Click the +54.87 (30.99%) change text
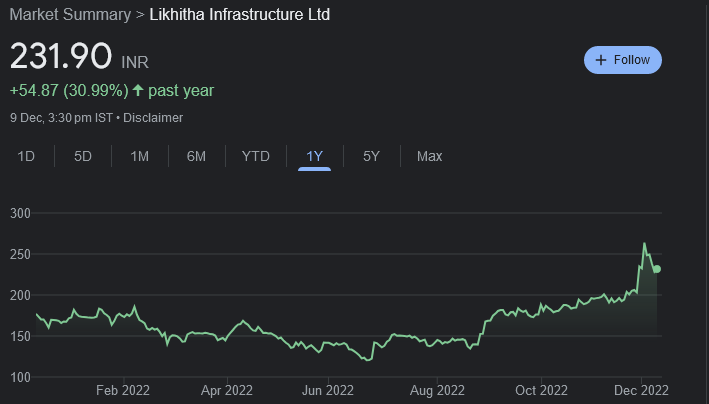709x404 pixels. [x=68, y=91]
